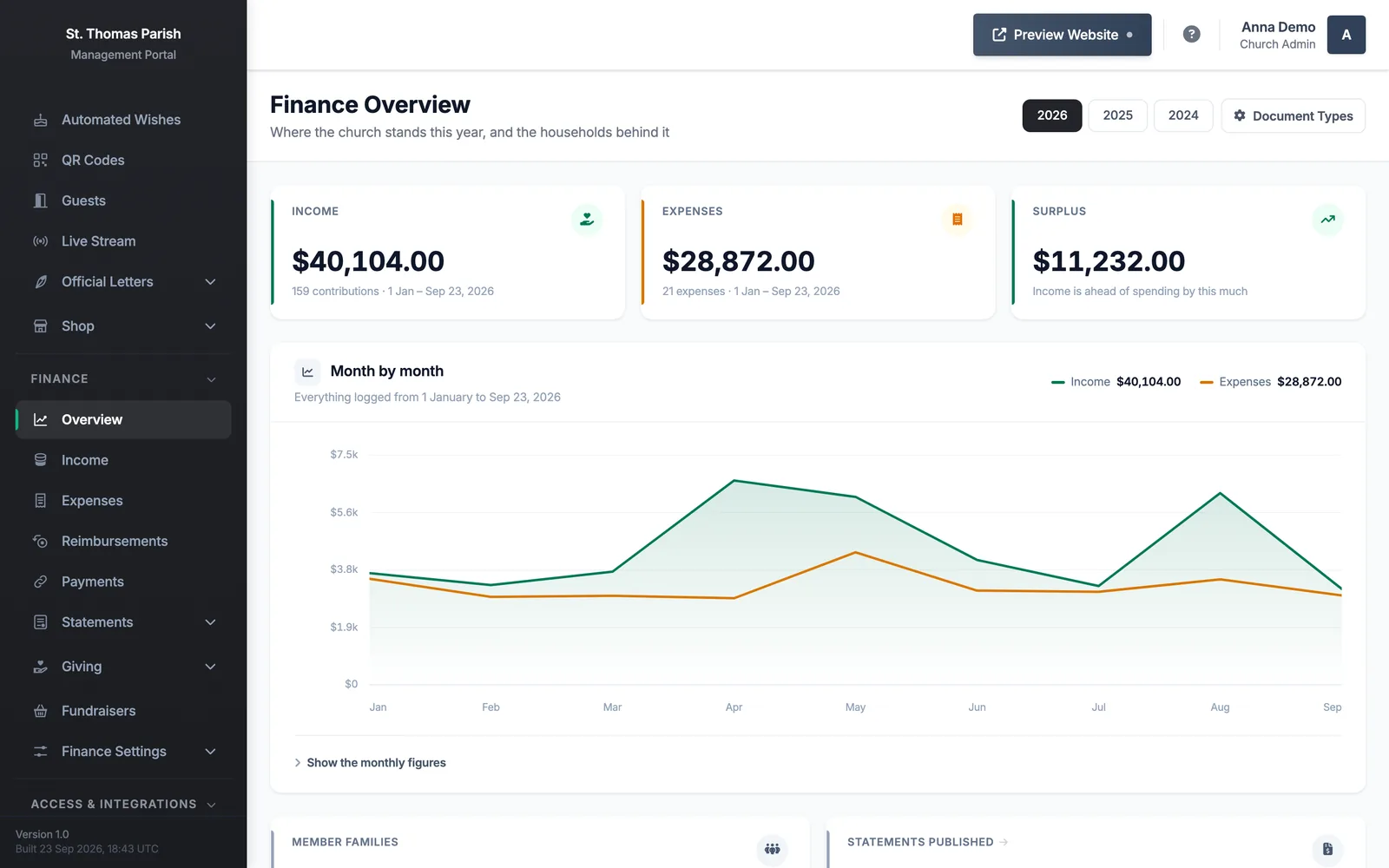Click the $28,872.00 expenses total
Viewport: 1389px width, 868px height.
739,260
